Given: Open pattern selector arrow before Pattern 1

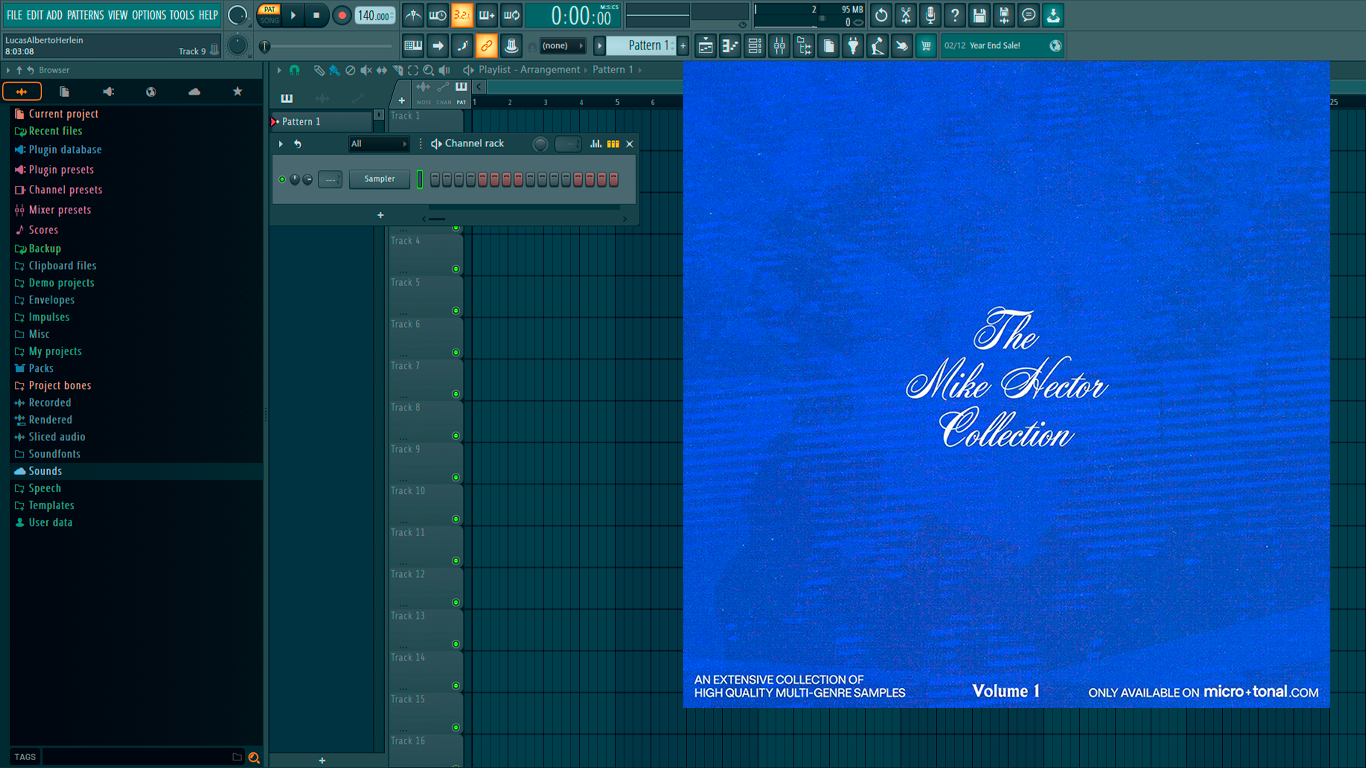Looking at the screenshot, I should coord(600,45).
